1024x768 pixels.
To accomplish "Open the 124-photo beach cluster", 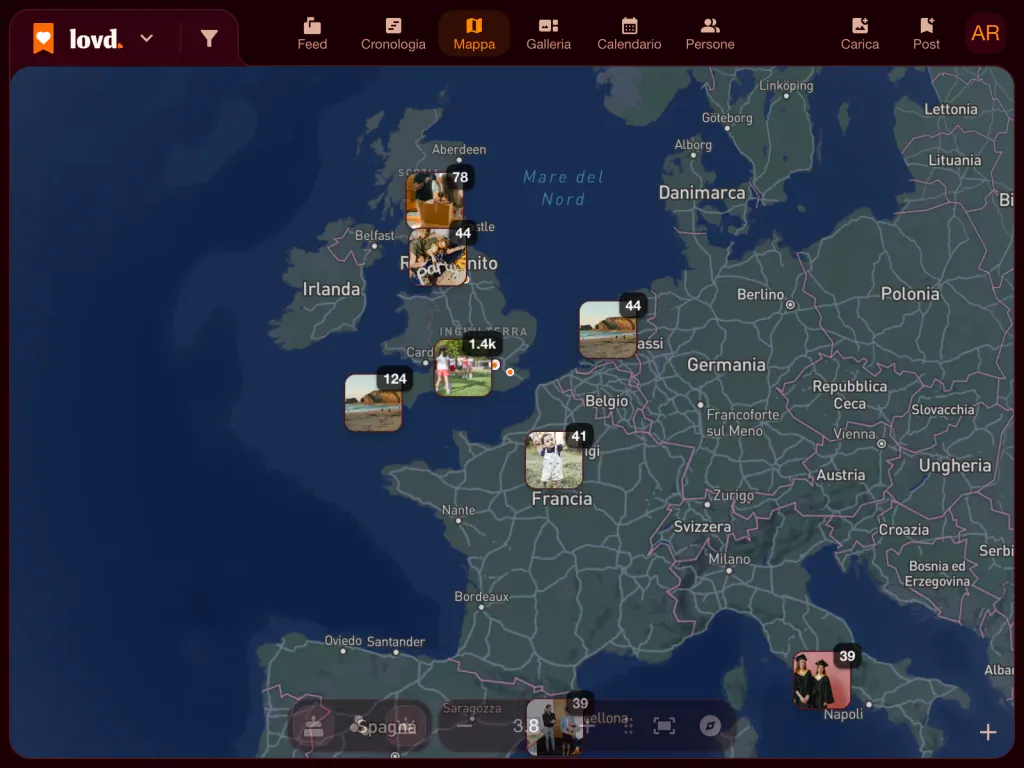I will coord(374,402).
